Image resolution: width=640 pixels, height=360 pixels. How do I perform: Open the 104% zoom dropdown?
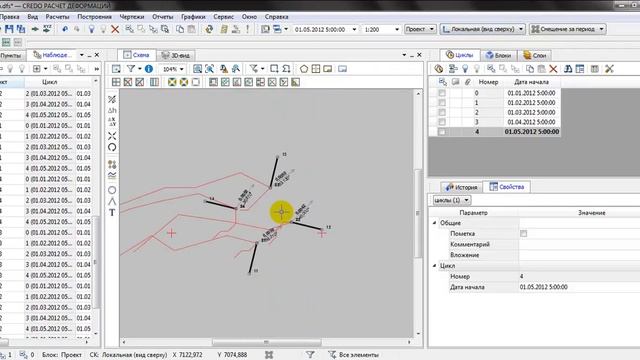182,69
